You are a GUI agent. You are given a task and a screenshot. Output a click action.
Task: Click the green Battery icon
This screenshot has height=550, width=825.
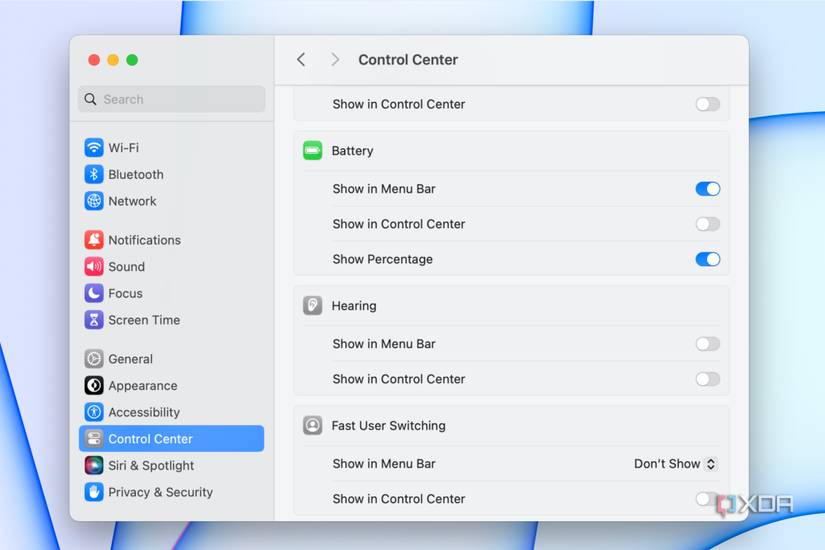(313, 151)
